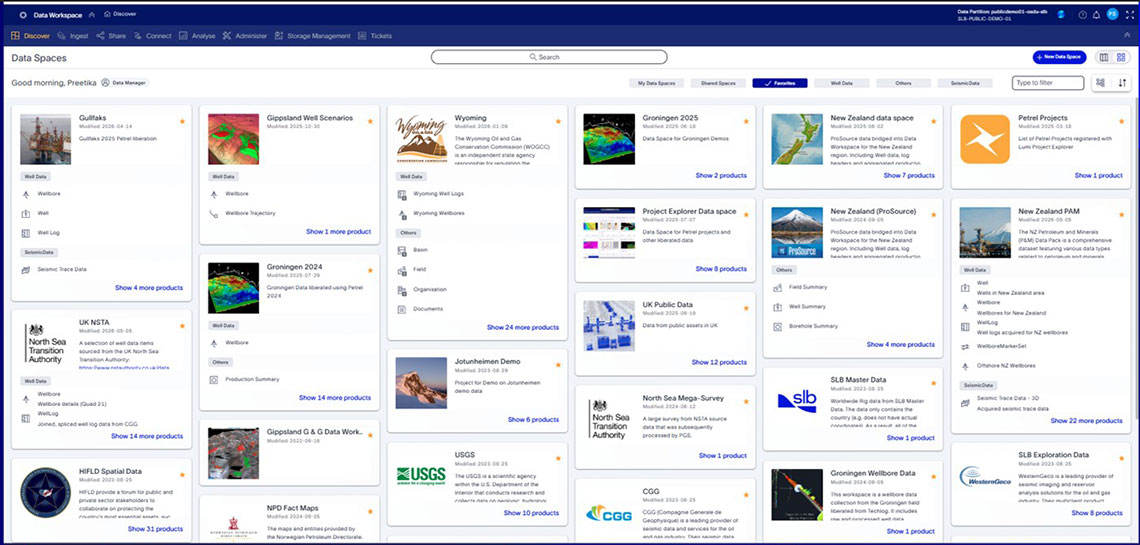Screen dimensions: 1140x545
Task: Open the Petrel Projects thumbnail
Action: (x=985, y=139)
